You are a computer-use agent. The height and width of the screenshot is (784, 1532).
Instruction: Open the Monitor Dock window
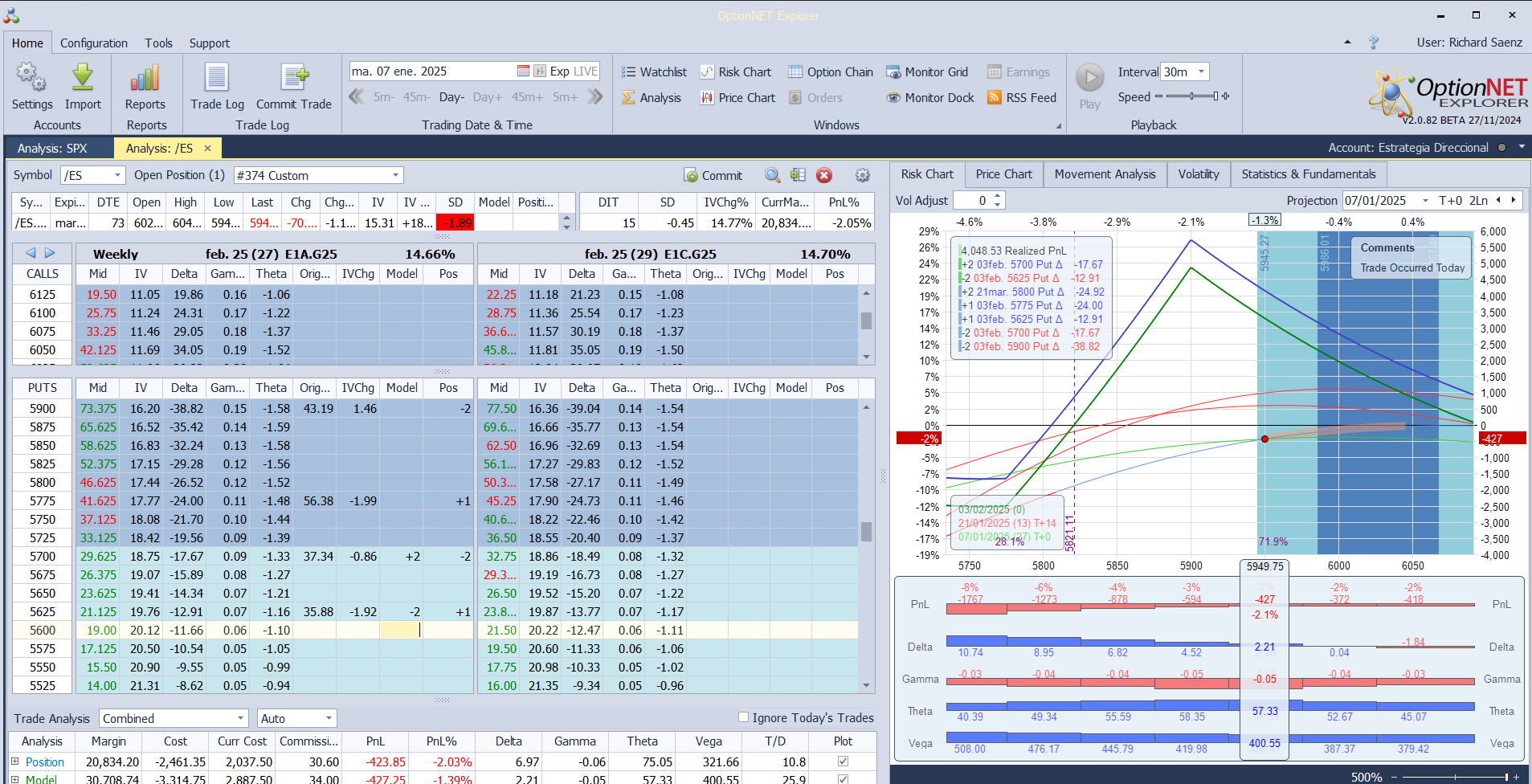point(930,97)
